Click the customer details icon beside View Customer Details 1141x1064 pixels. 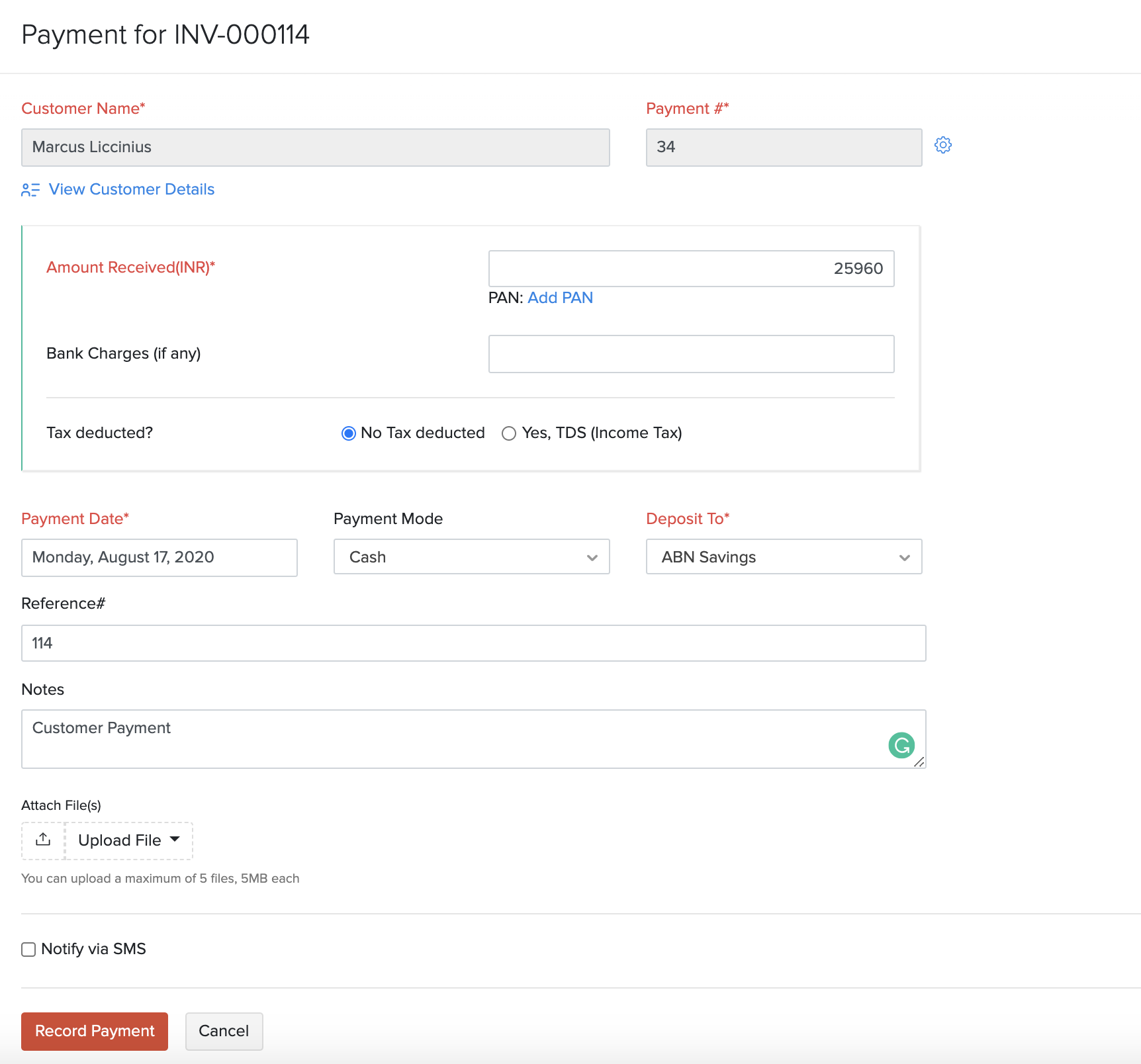pyautogui.click(x=30, y=190)
